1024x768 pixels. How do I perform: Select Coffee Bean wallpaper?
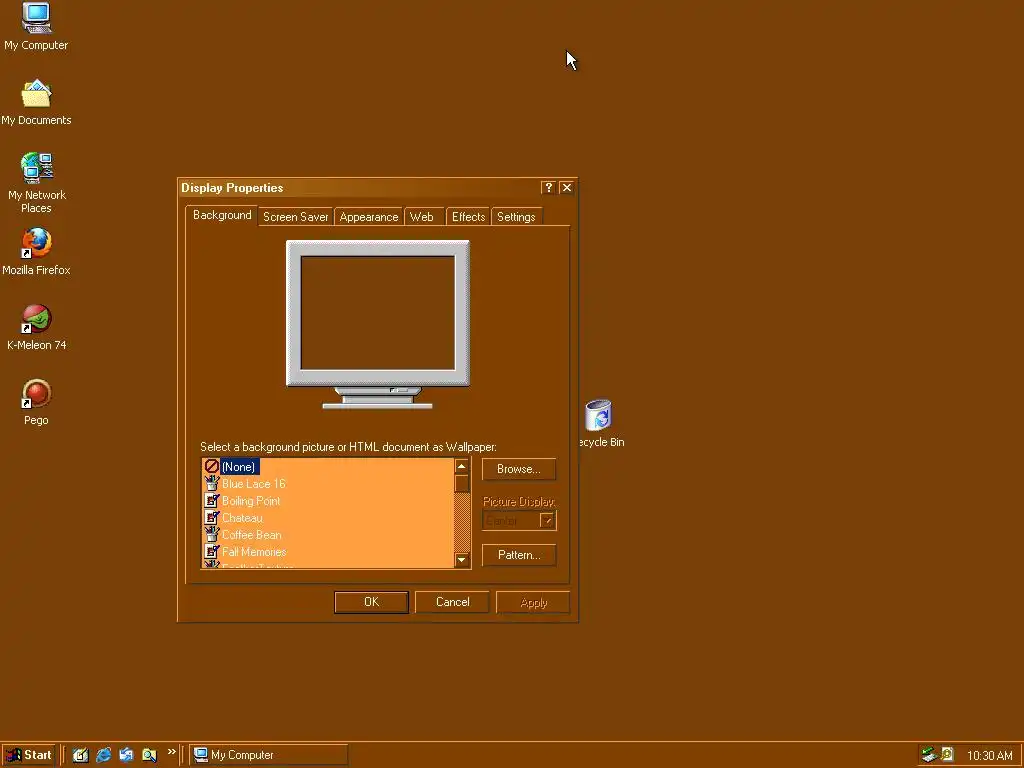click(x=251, y=535)
